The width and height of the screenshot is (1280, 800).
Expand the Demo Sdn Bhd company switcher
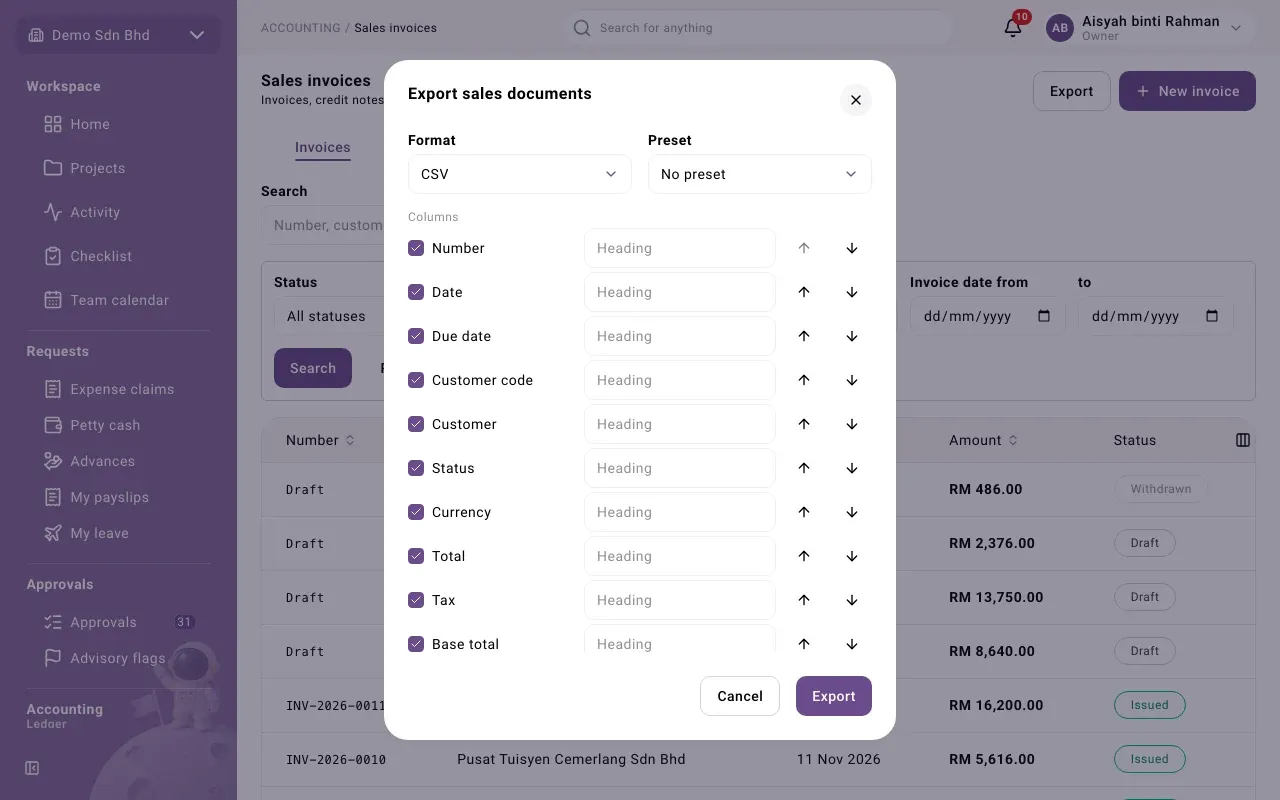118,35
